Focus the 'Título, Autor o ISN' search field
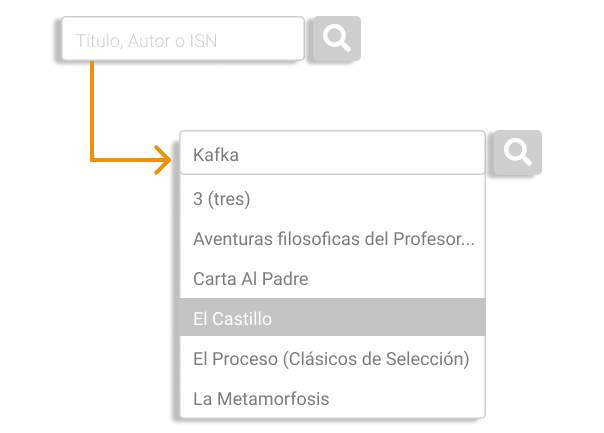 (182, 40)
